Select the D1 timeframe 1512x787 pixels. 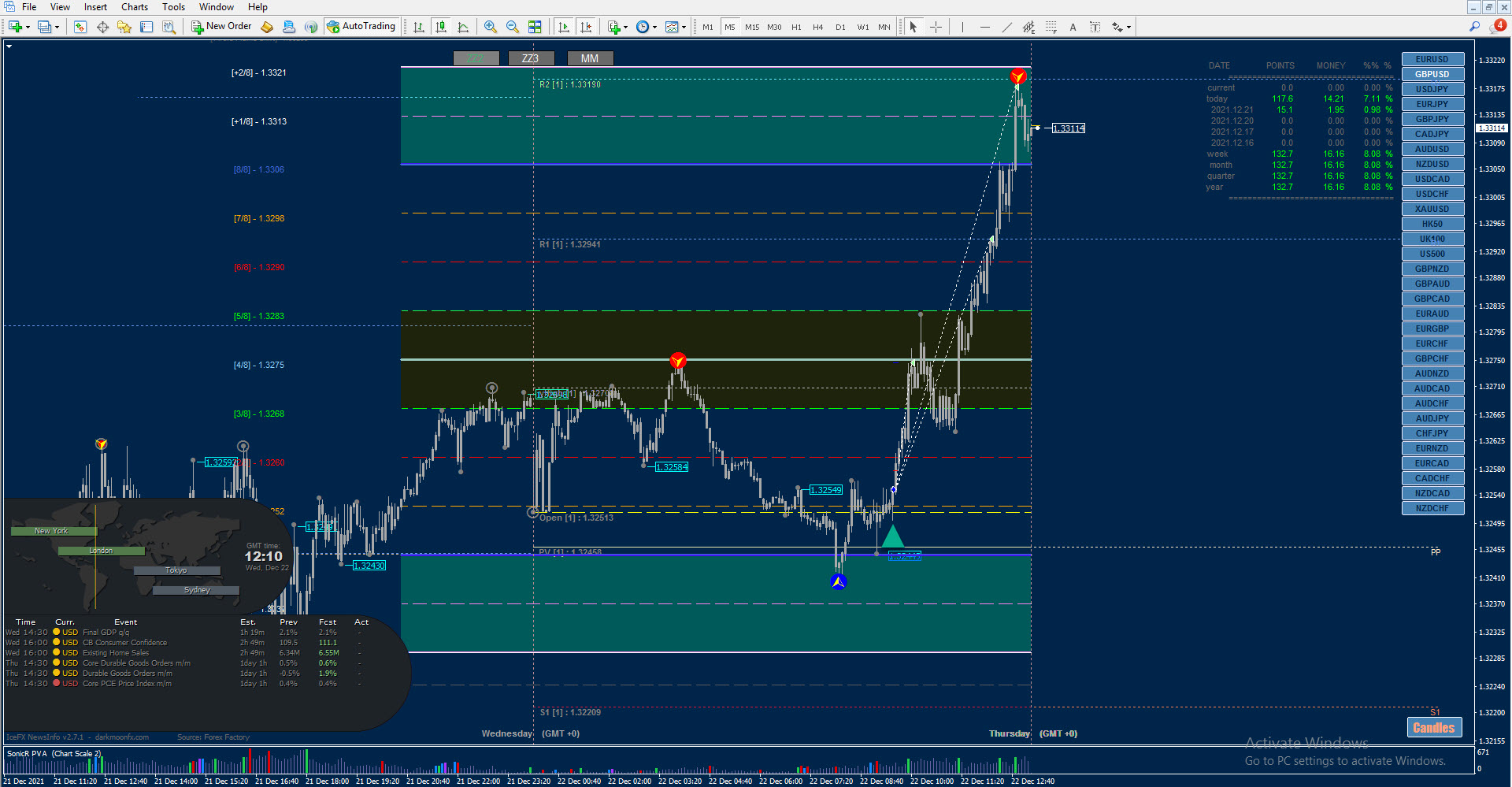[x=840, y=27]
